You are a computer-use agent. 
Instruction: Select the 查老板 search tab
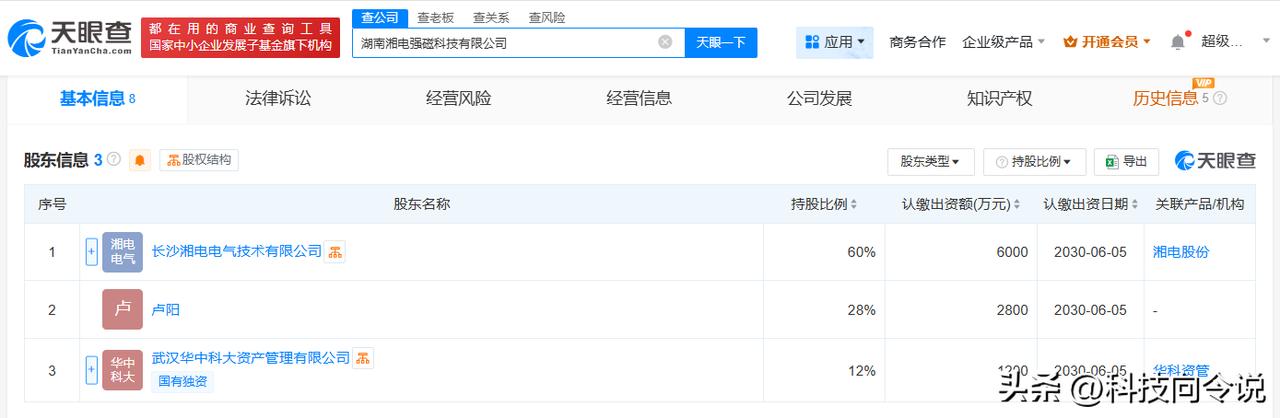point(435,17)
